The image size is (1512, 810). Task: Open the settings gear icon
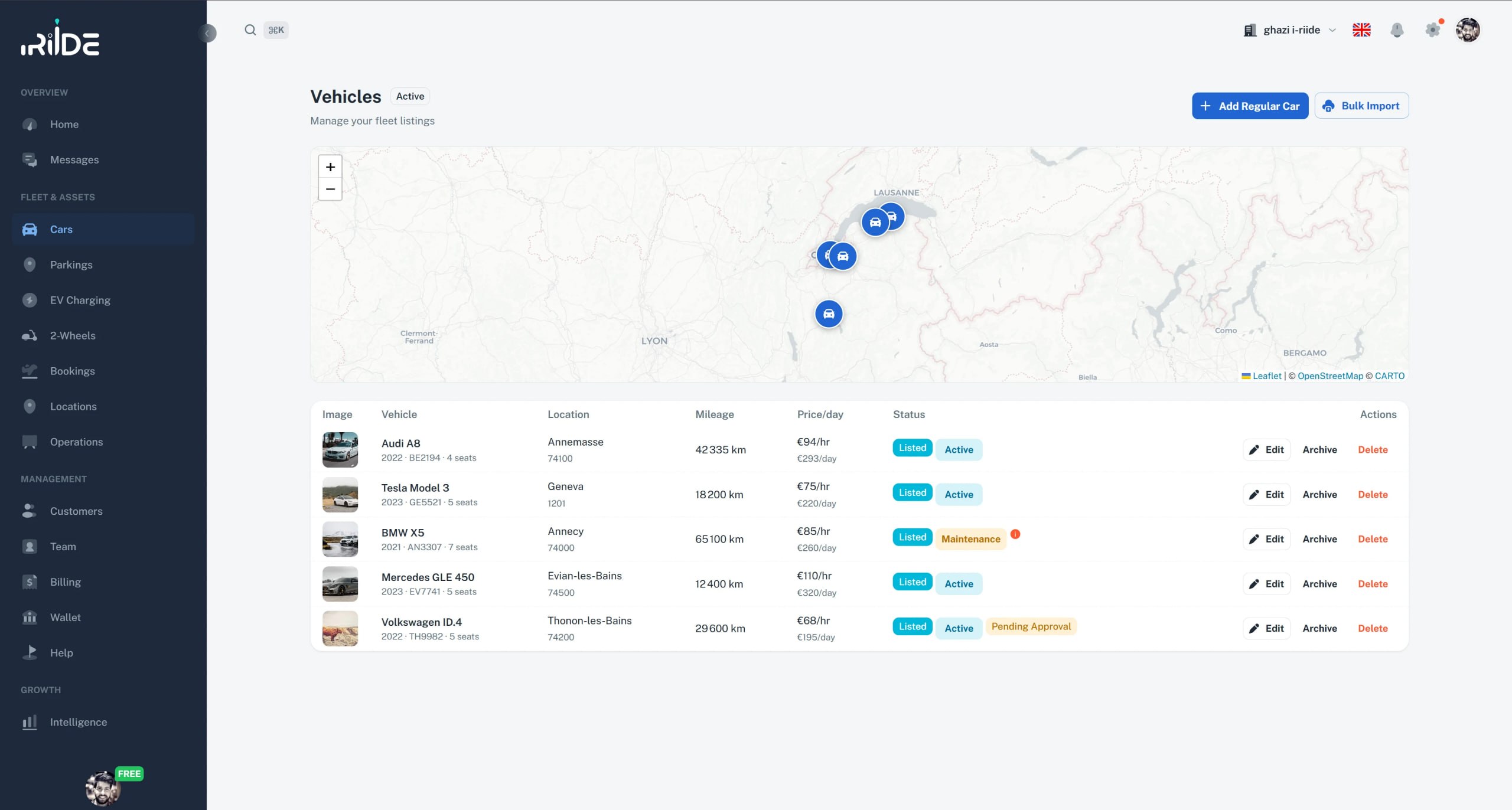(1432, 30)
